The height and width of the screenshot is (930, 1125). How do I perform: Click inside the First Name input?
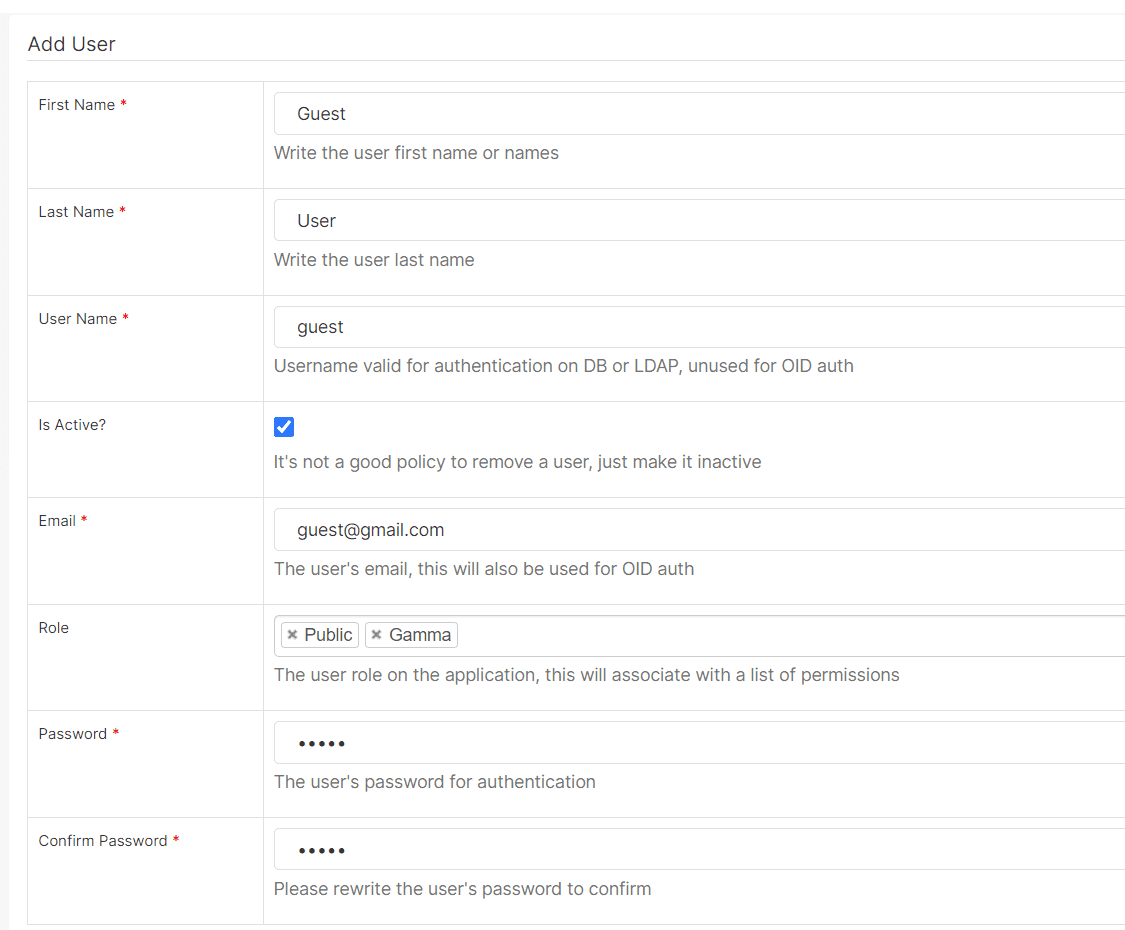click(x=600, y=113)
